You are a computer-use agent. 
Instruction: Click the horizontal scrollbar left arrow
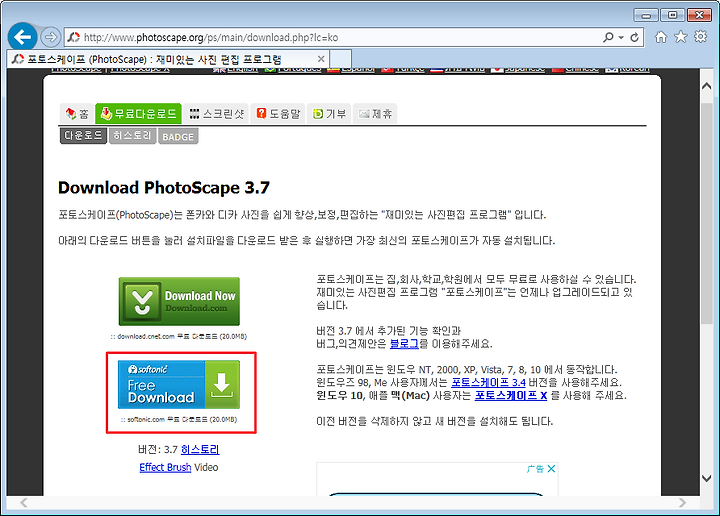(x=24, y=503)
